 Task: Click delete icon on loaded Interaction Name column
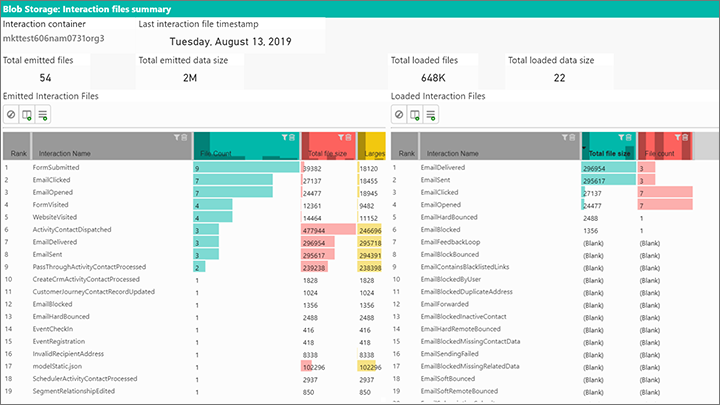pos(572,137)
